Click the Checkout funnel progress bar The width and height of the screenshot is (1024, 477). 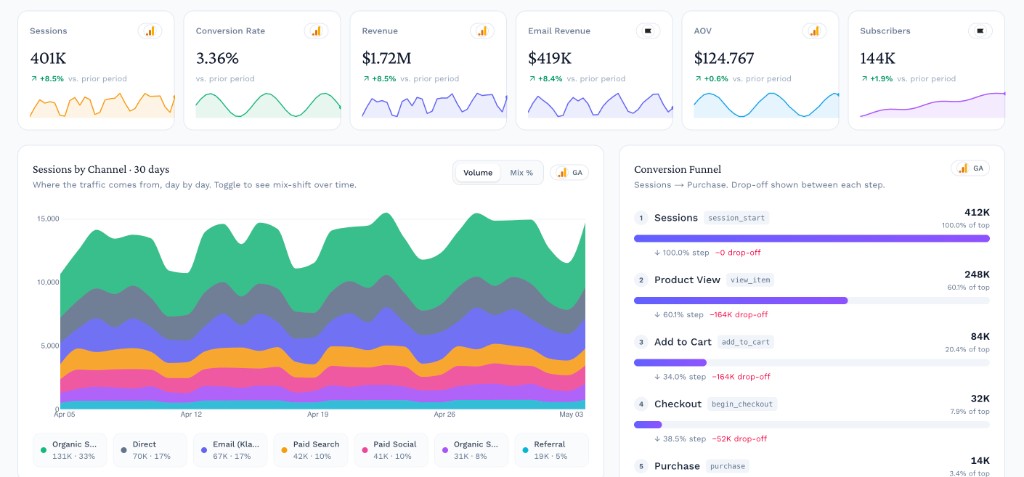tap(812, 425)
